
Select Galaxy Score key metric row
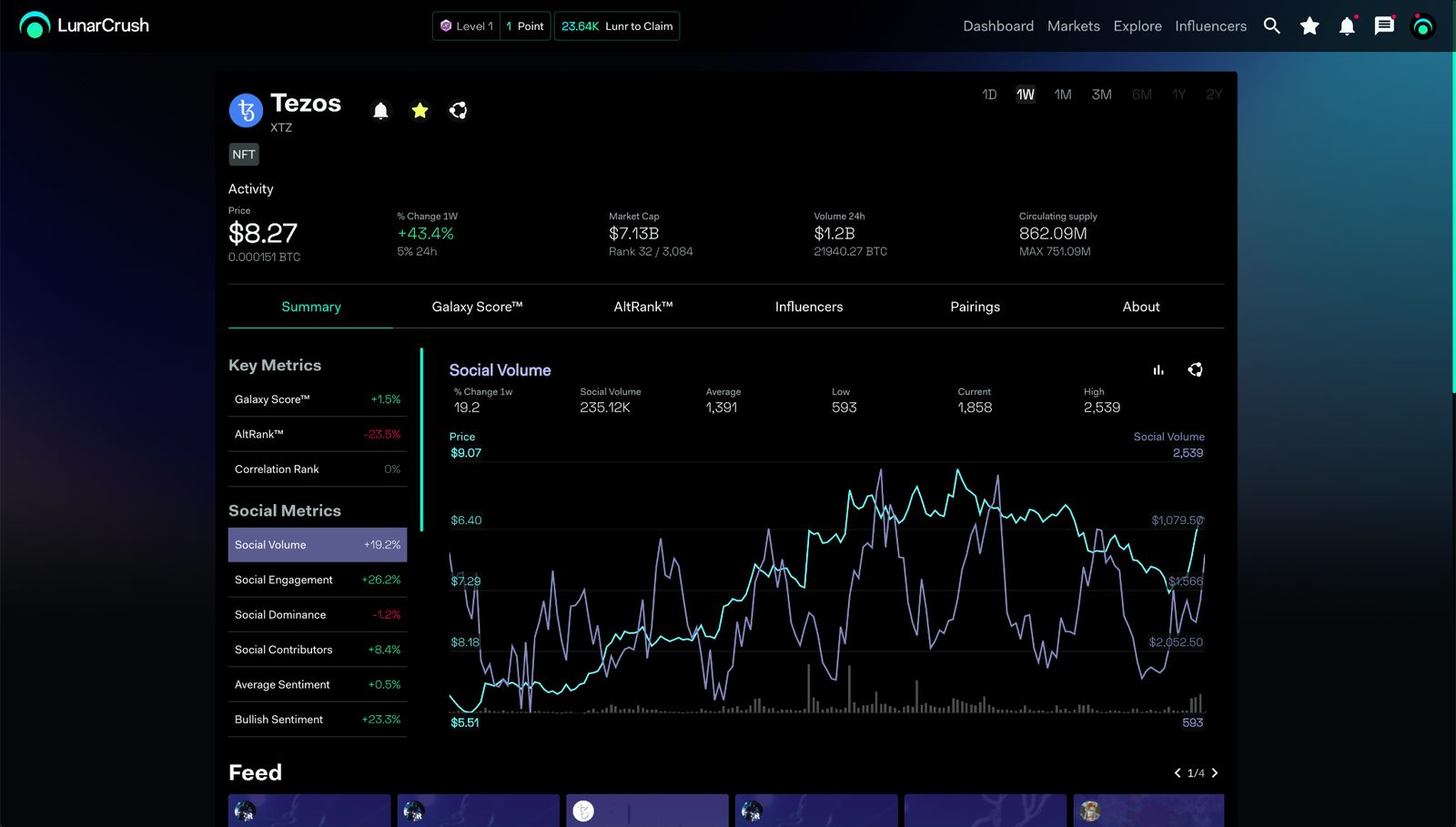[318, 399]
